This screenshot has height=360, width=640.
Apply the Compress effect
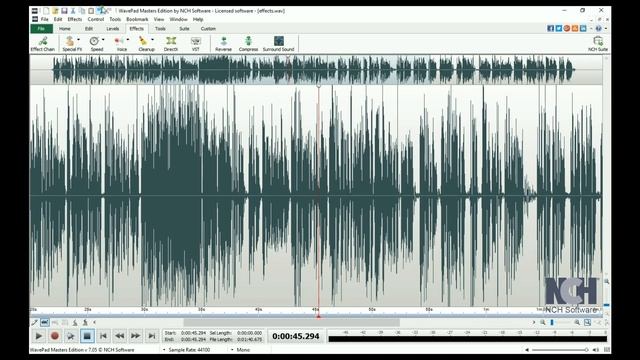(248, 44)
